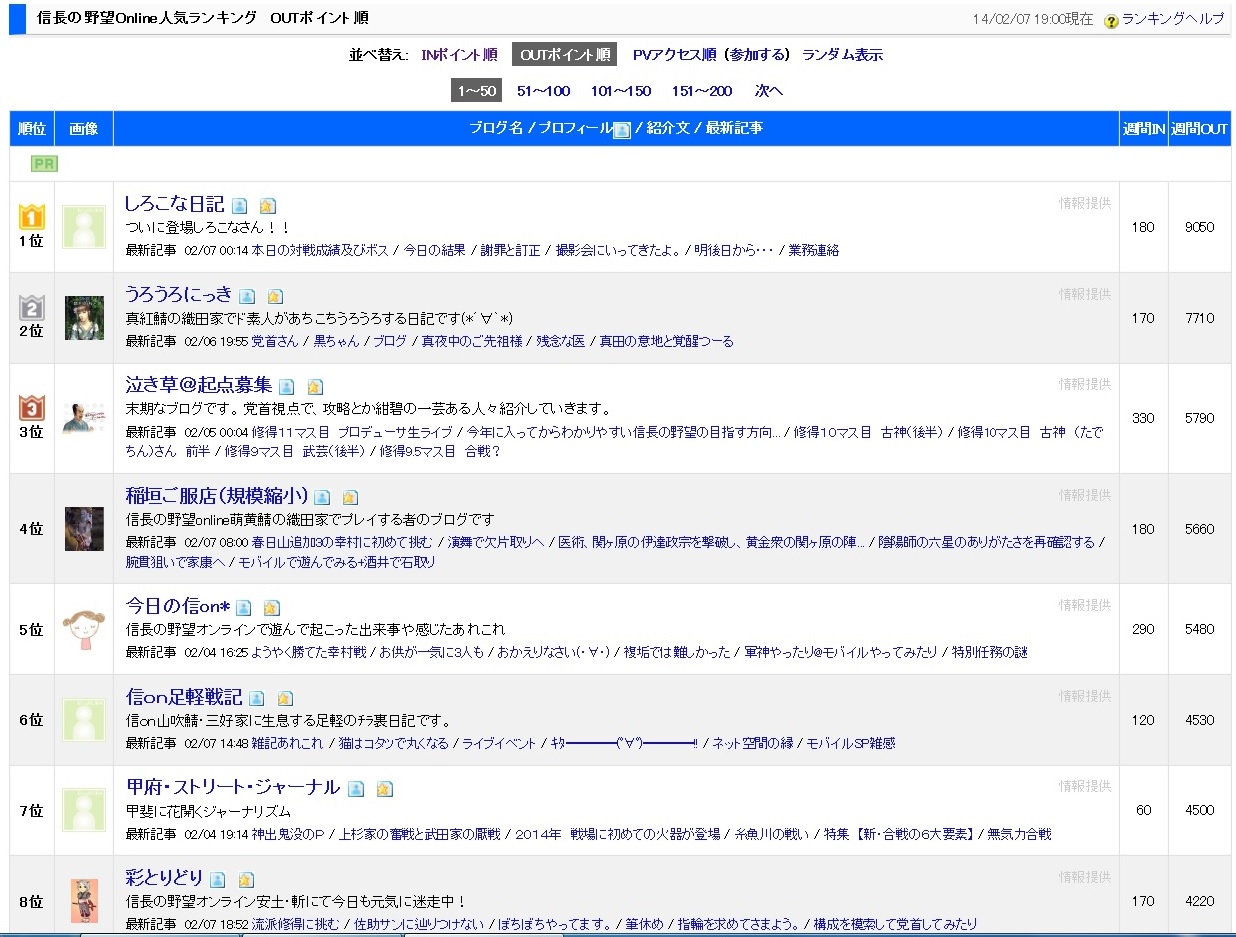Select the OUTポイント順 sort tab
1236x937 pixels.
565,55
